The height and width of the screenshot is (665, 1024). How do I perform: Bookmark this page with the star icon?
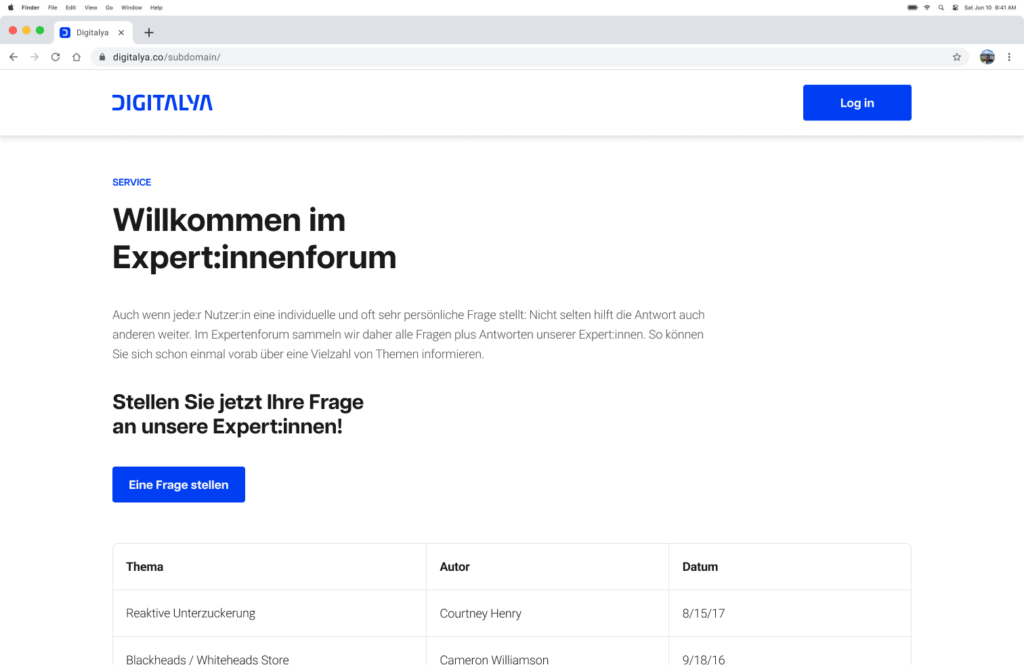(956, 57)
